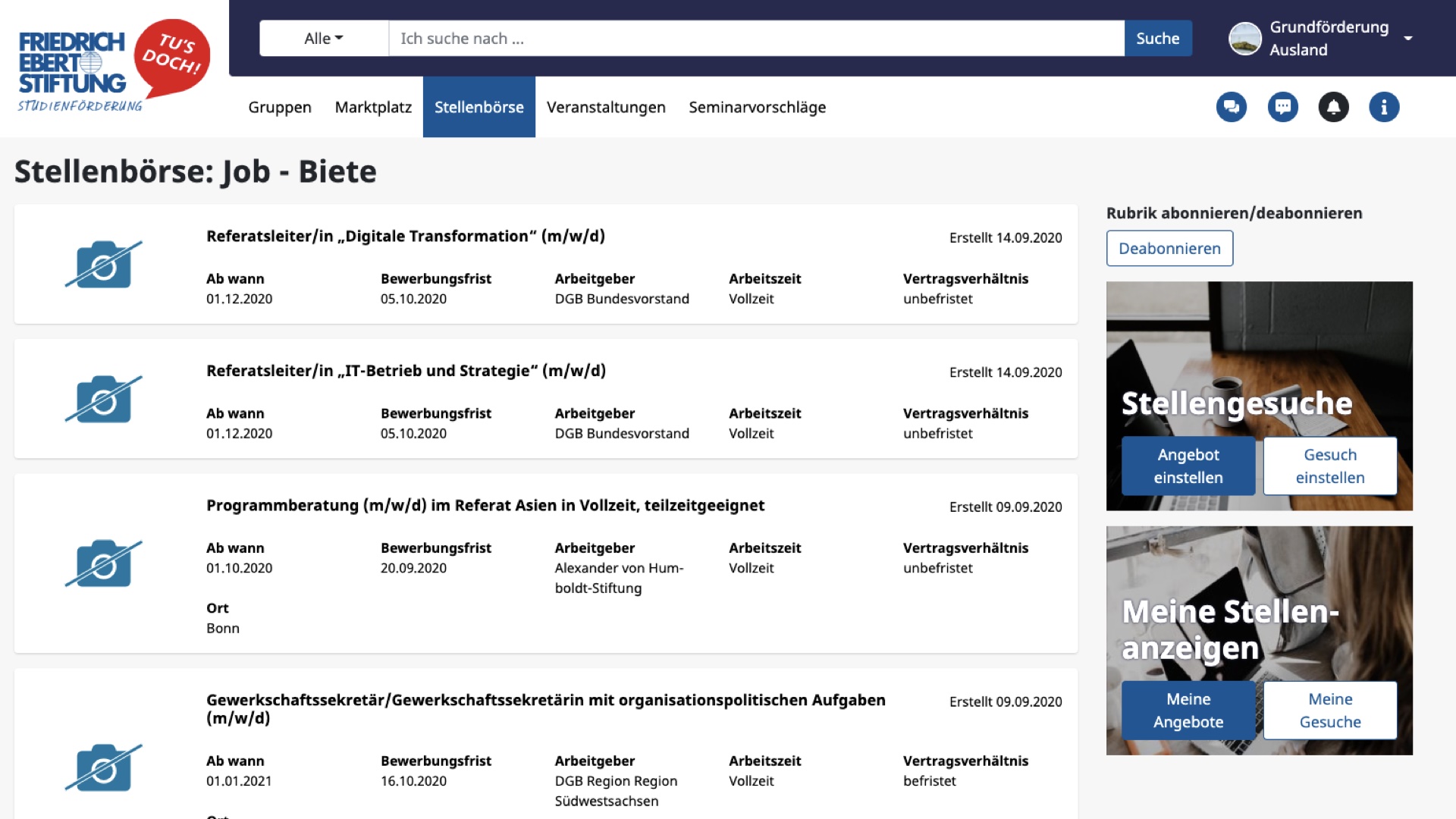Open Meine Gesuche

point(1330,710)
